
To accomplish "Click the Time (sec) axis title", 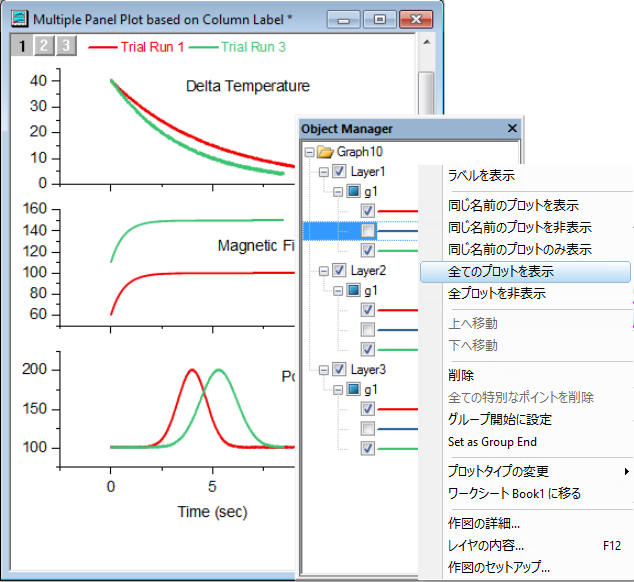I will coord(212,512).
